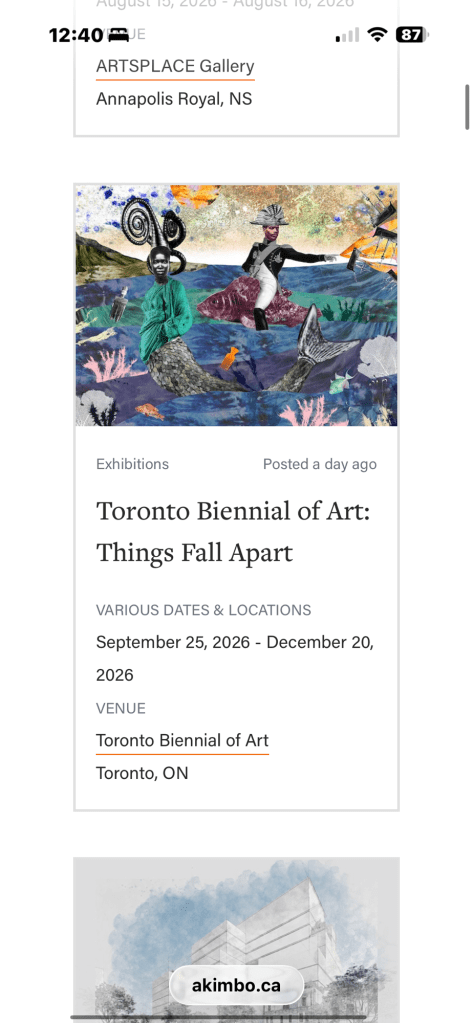Open the Toronto Biennial of Art venue link

point(182,741)
